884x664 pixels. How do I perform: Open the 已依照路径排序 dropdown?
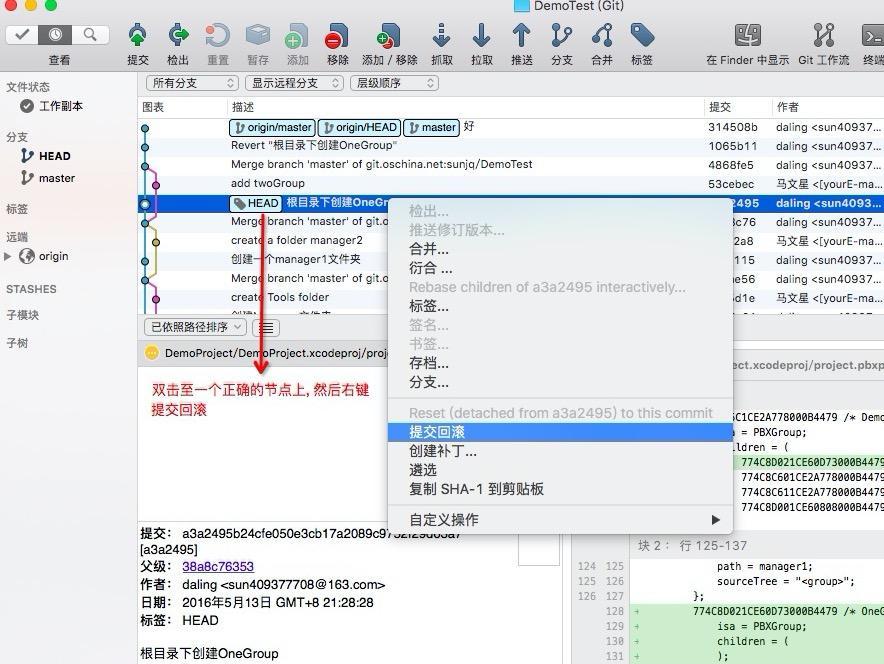196,327
